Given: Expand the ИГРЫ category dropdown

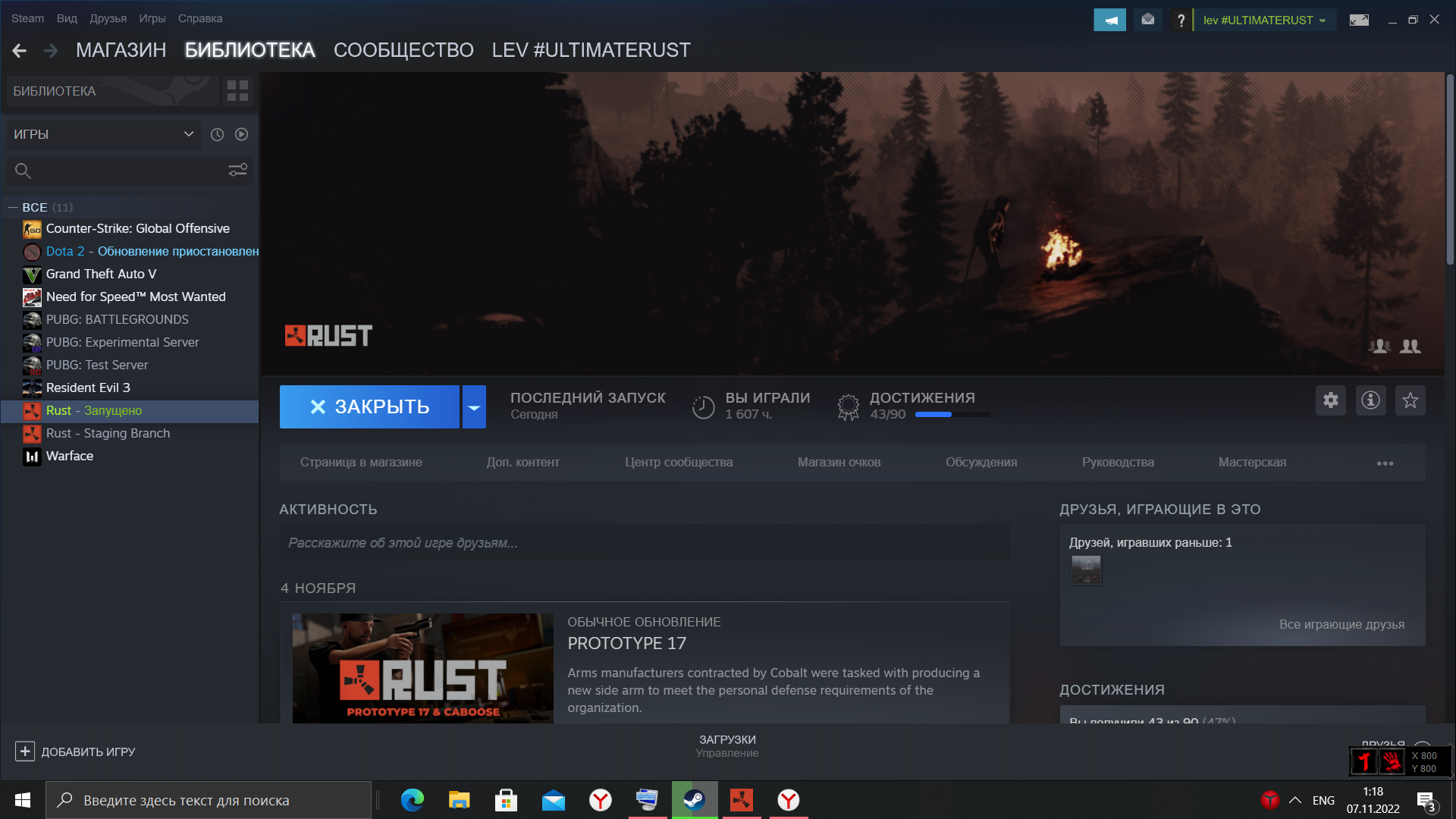Looking at the screenshot, I should (x=104, y=134).
